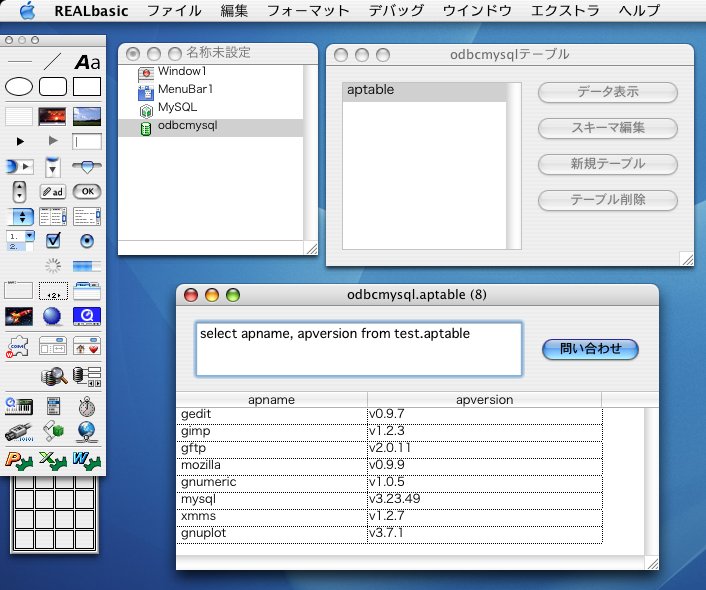This screenshot has width=706, height=590.
Task: Select the Oval shape control tool
Action: (19, 87)
